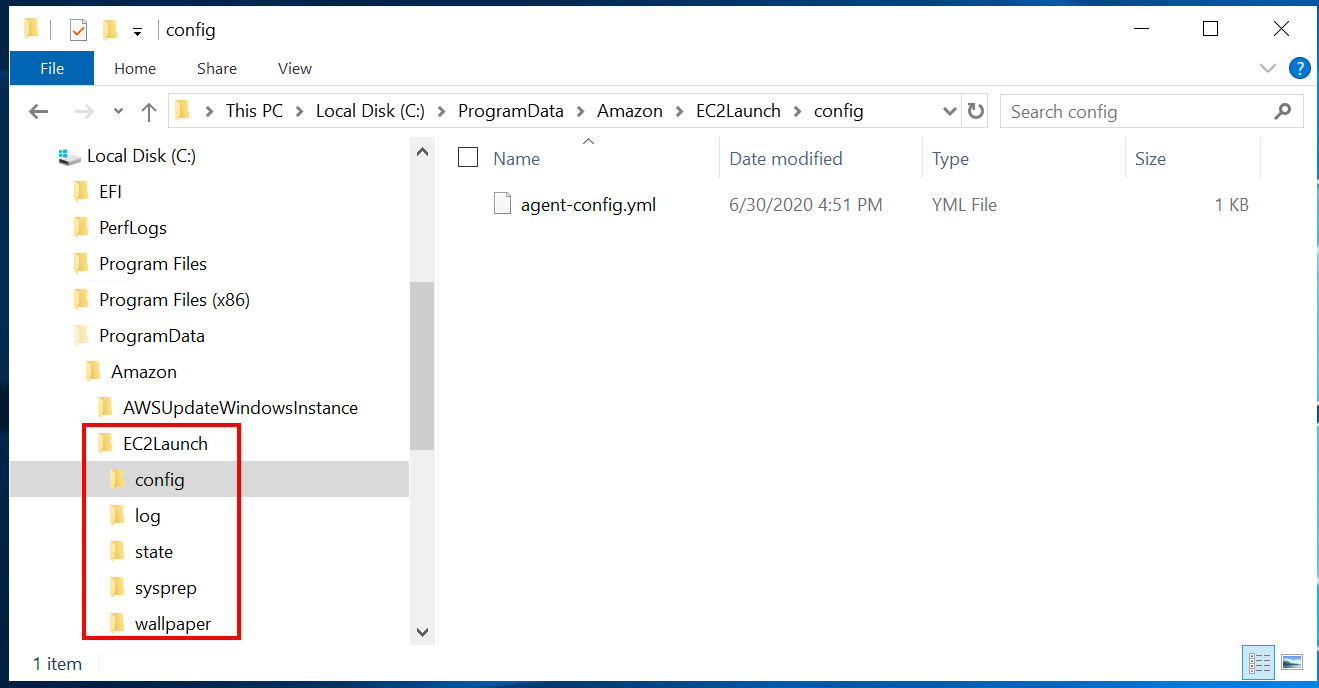Click the Back navigation button
Screen dimensions: 1319x688
[38, 111]
